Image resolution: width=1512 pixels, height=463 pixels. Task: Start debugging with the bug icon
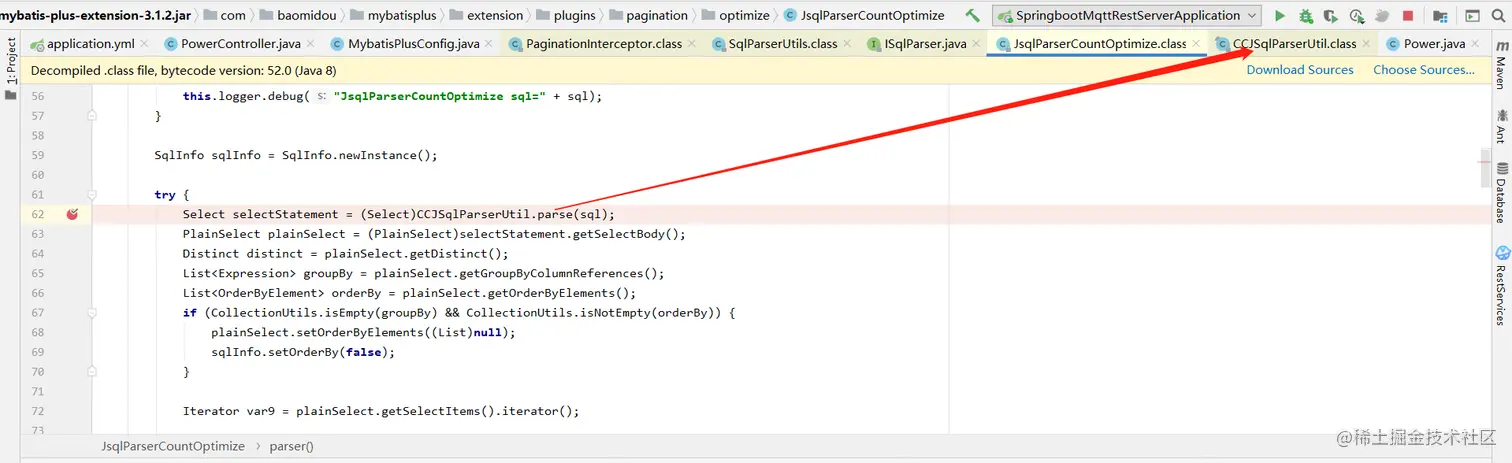[x=1306, y=16]
